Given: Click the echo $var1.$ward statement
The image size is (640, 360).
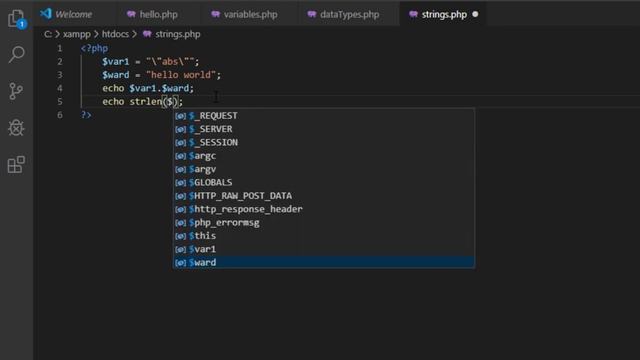Looking at the screenshot, I should (148, 88).
